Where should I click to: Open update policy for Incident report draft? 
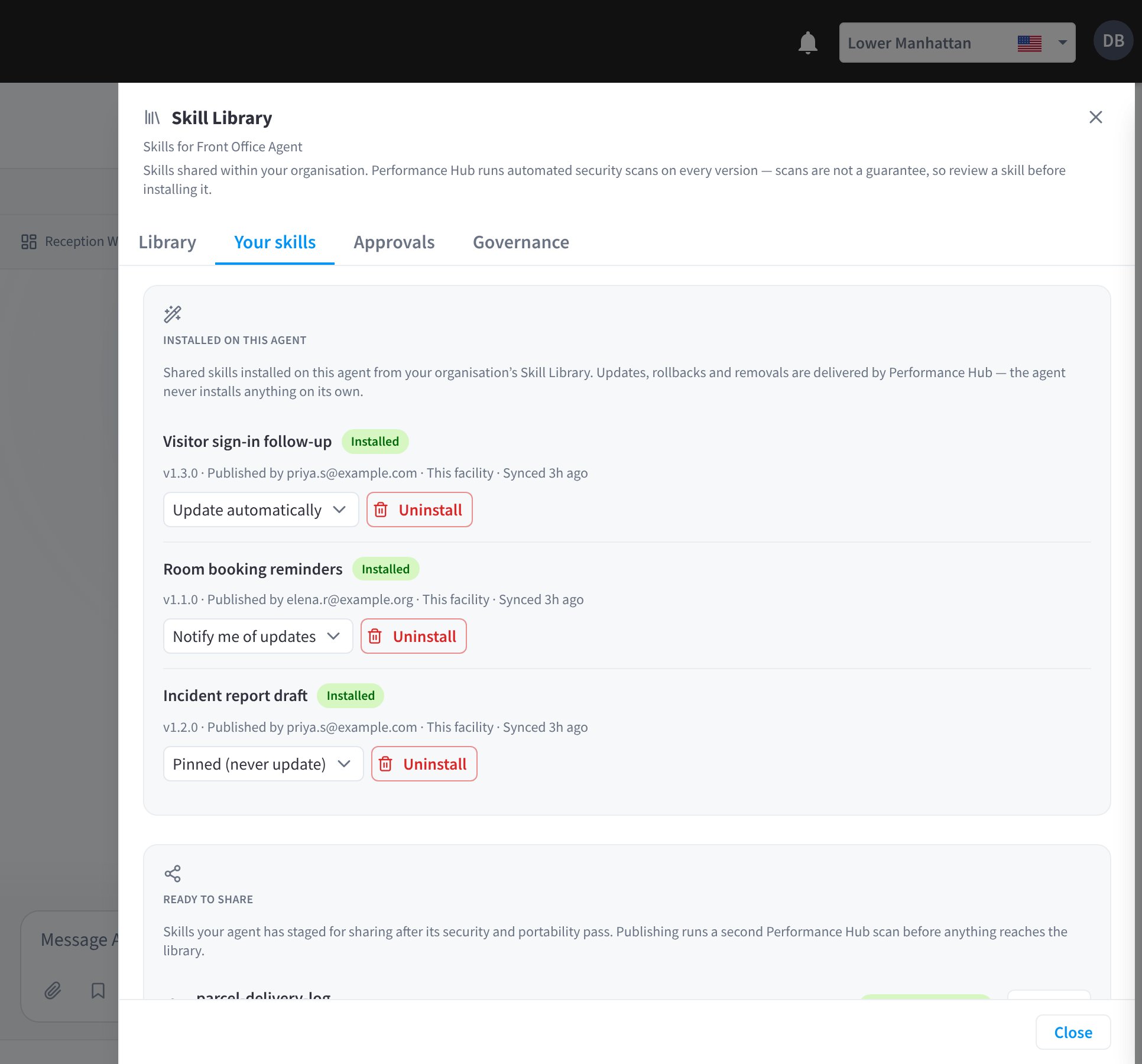coord(263,764)
